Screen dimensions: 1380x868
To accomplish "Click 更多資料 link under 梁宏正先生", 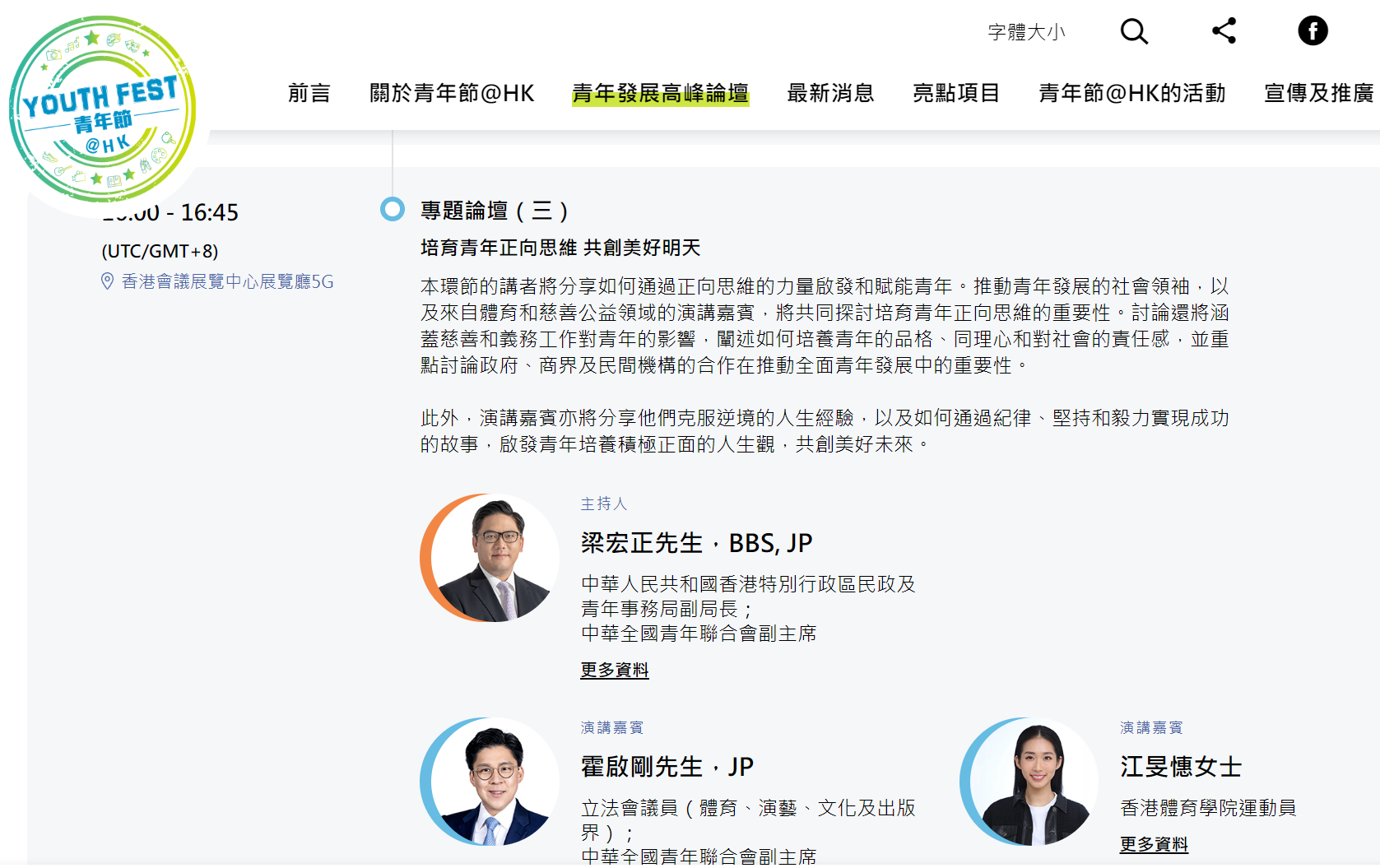I will (x=614, y=670).
